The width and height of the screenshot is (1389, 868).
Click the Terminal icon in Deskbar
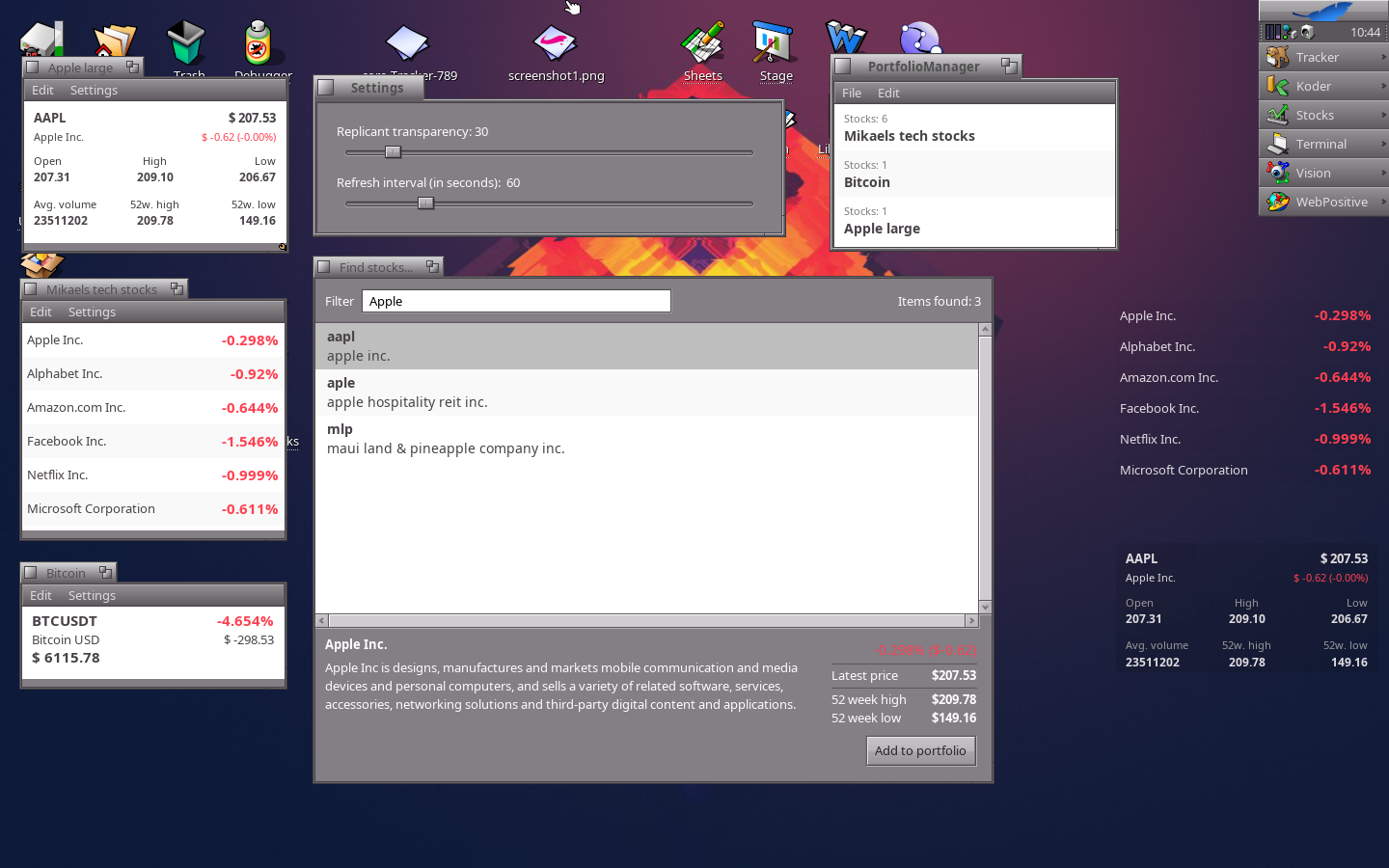click(1278, 144)
